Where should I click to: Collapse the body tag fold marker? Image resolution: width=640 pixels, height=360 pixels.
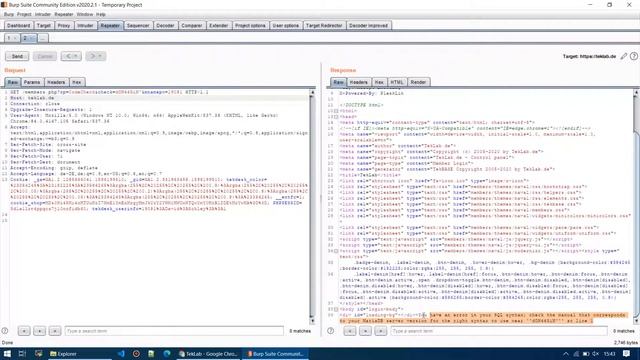[x=336, y=309]
